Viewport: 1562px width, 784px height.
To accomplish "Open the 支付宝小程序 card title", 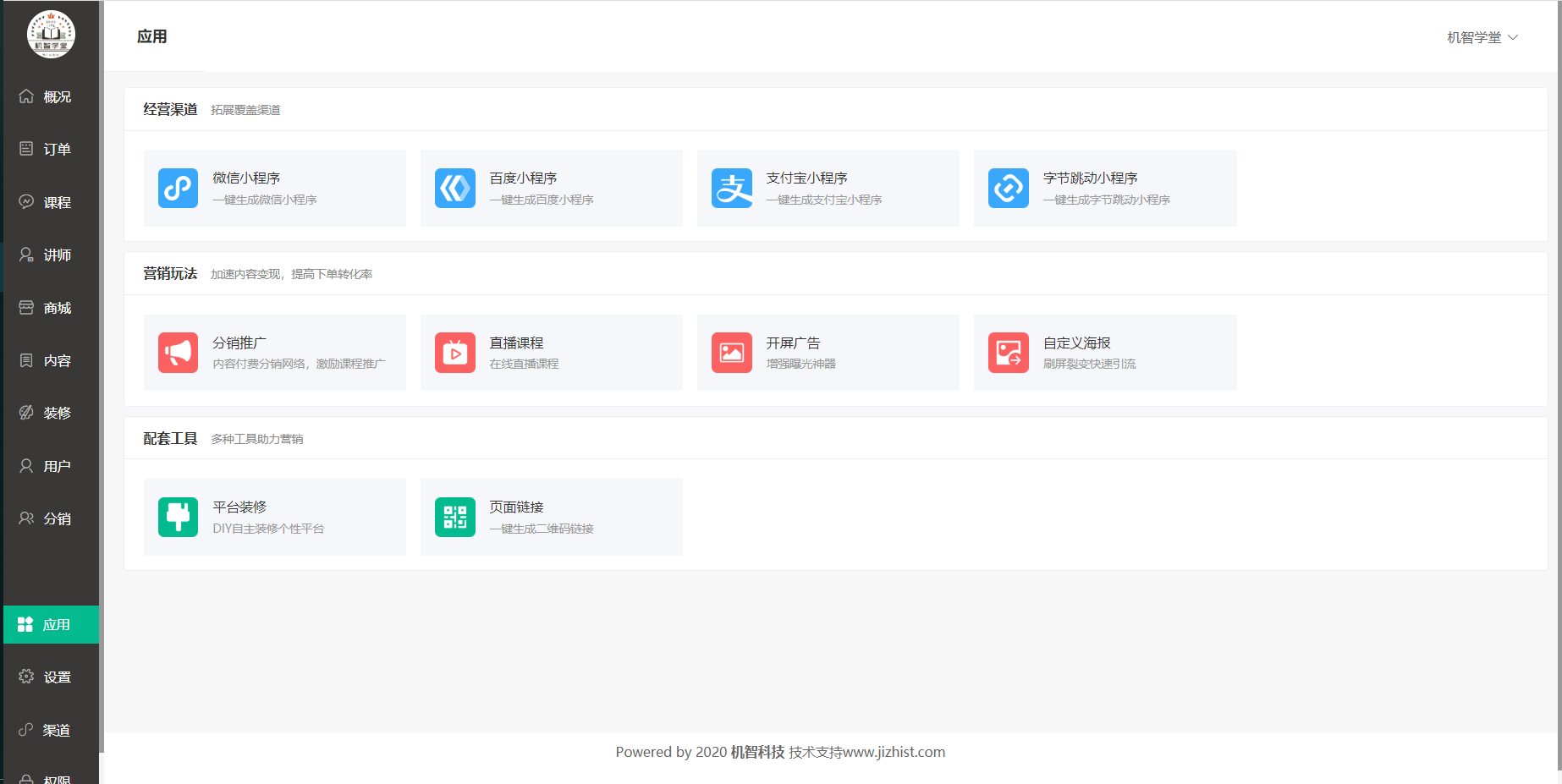I will click(806, 178).
